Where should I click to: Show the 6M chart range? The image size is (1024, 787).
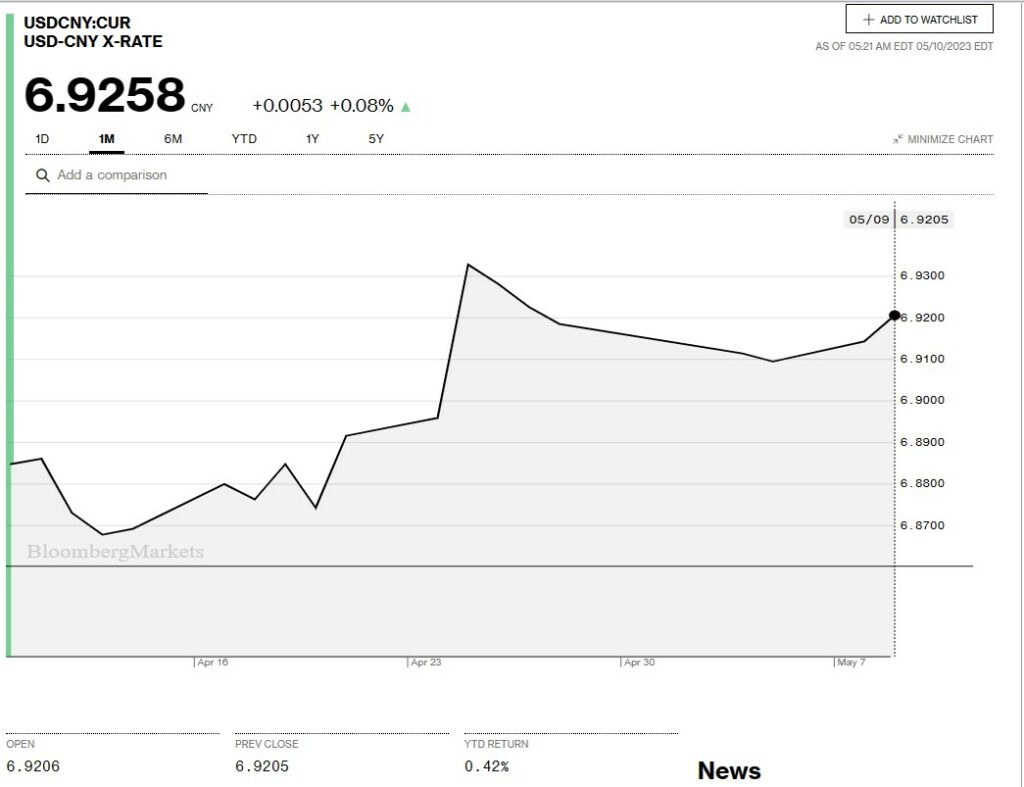tap(173, 139)
